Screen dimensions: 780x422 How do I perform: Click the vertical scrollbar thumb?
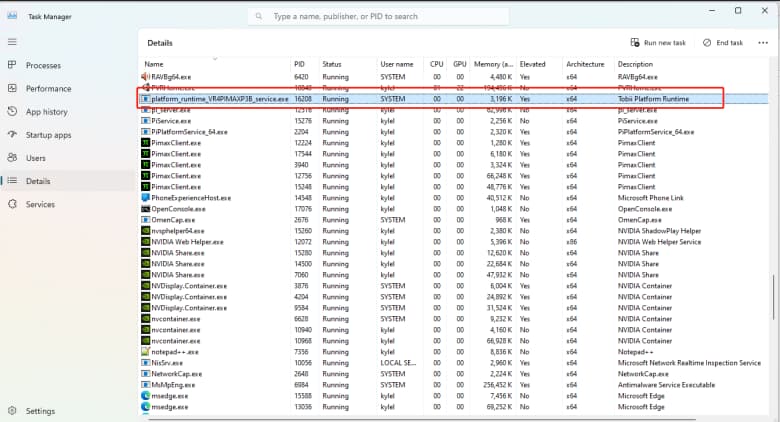pyautogui.click(x=773, y=297)
